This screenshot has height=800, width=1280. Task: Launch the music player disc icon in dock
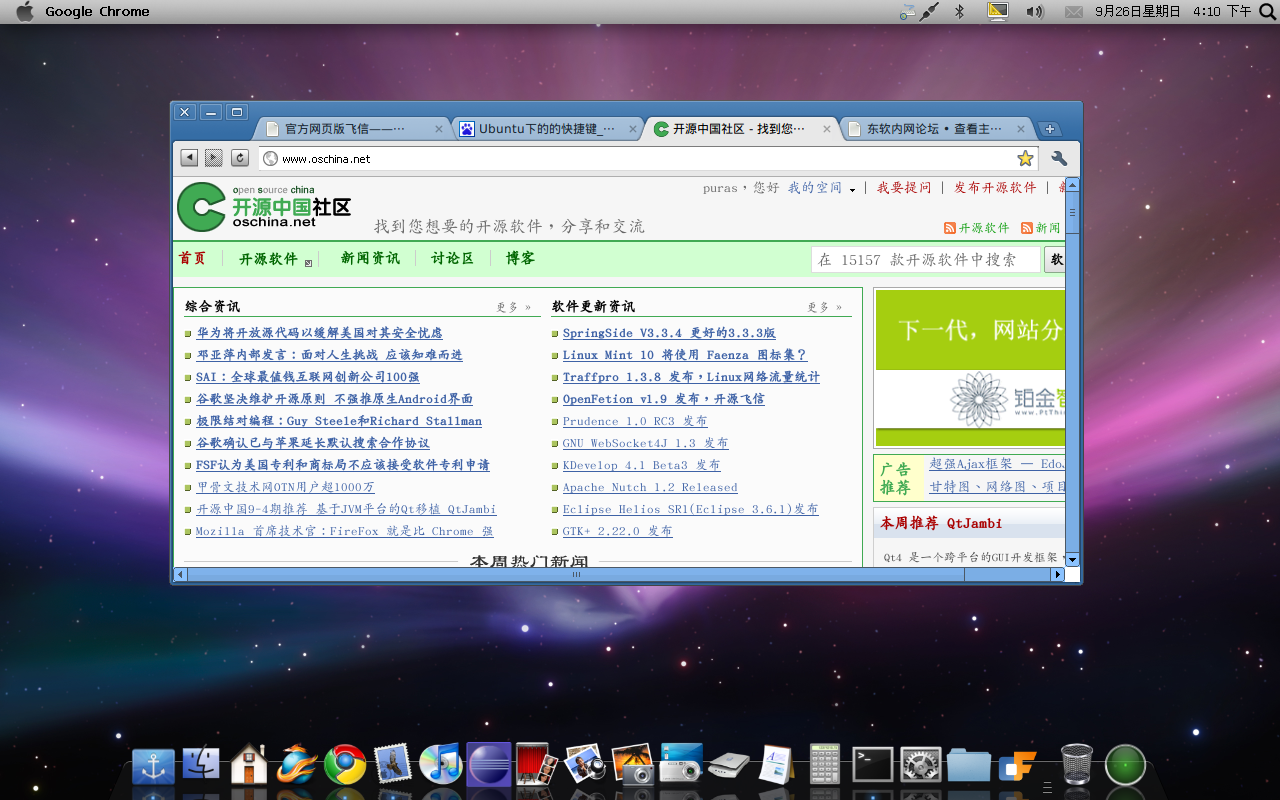(440, 764)
